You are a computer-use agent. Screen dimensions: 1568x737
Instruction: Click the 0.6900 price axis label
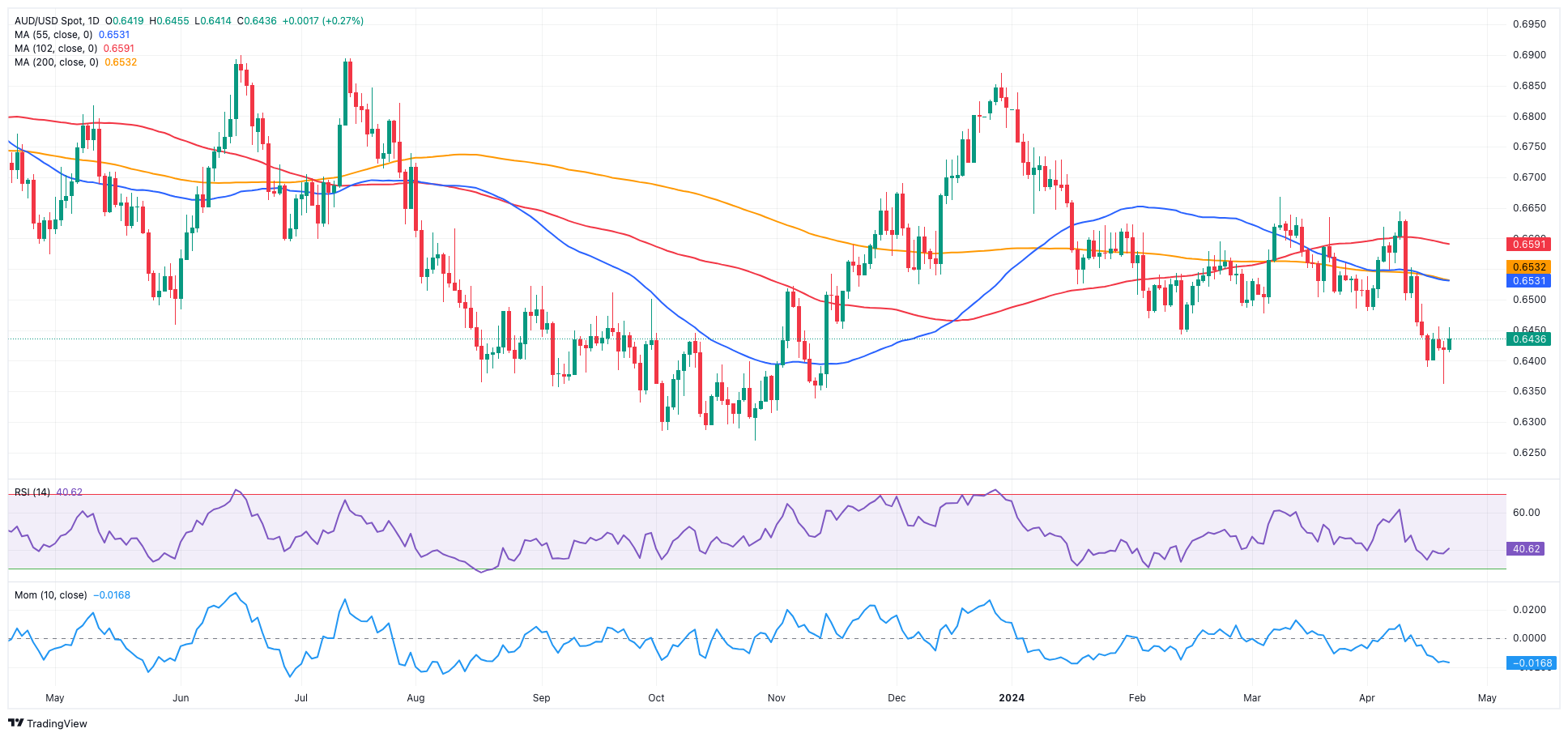pos(1529,55)
